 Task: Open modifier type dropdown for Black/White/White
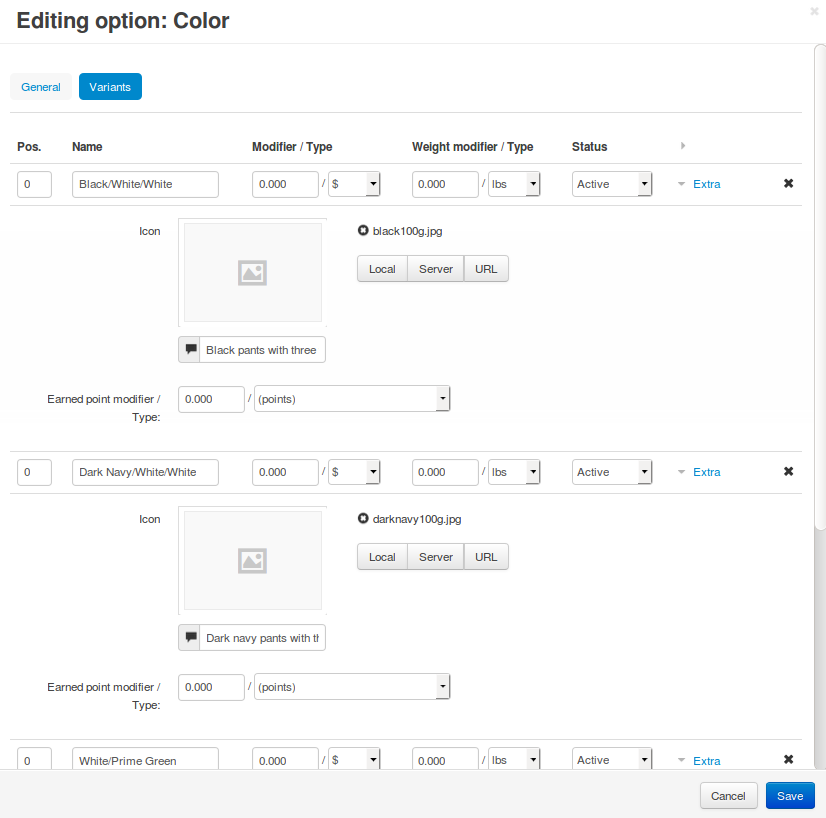click(x=354, y=184)
